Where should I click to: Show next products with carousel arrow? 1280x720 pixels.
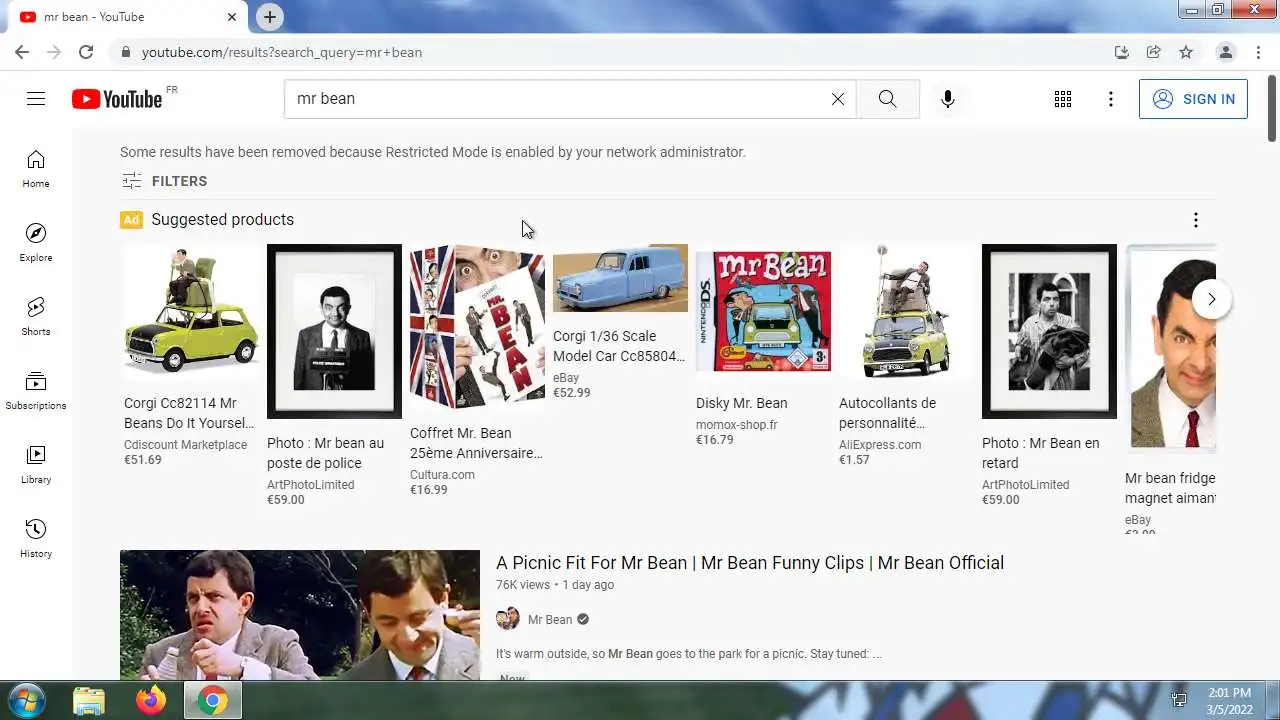1212,299
